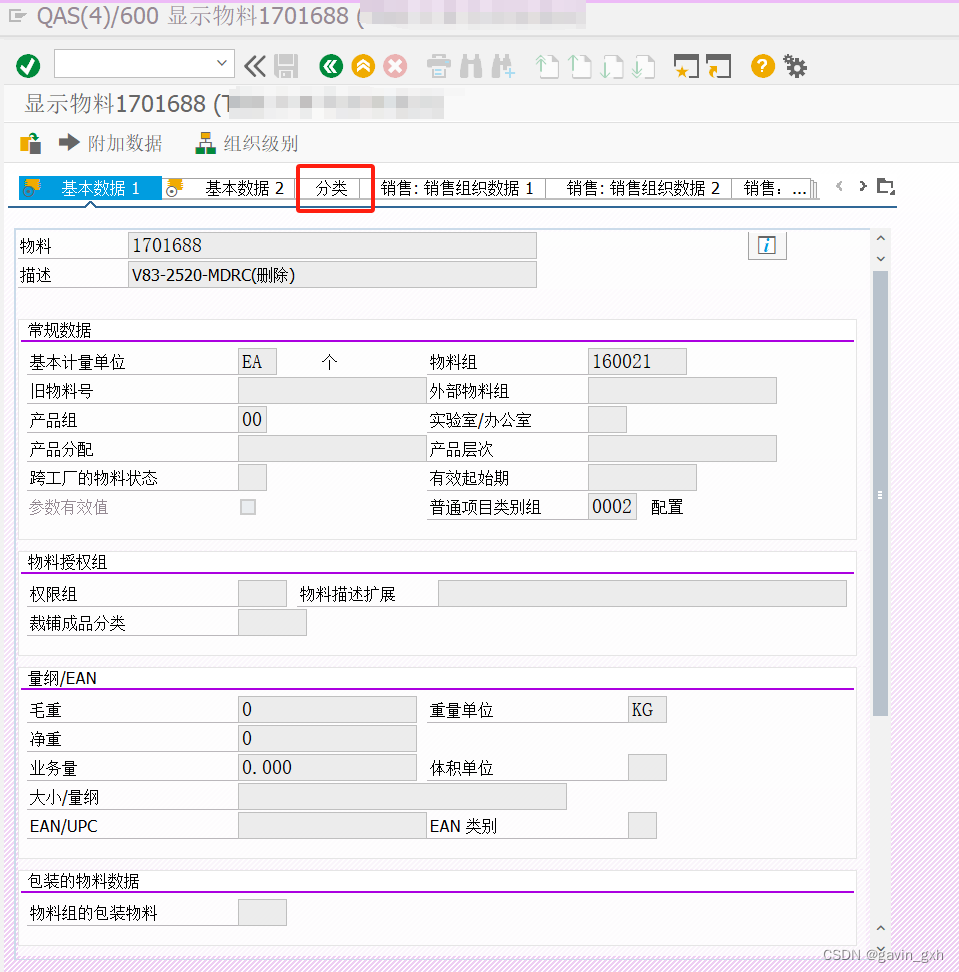Cancel the transaction via the red X icon

coord(395,66)
